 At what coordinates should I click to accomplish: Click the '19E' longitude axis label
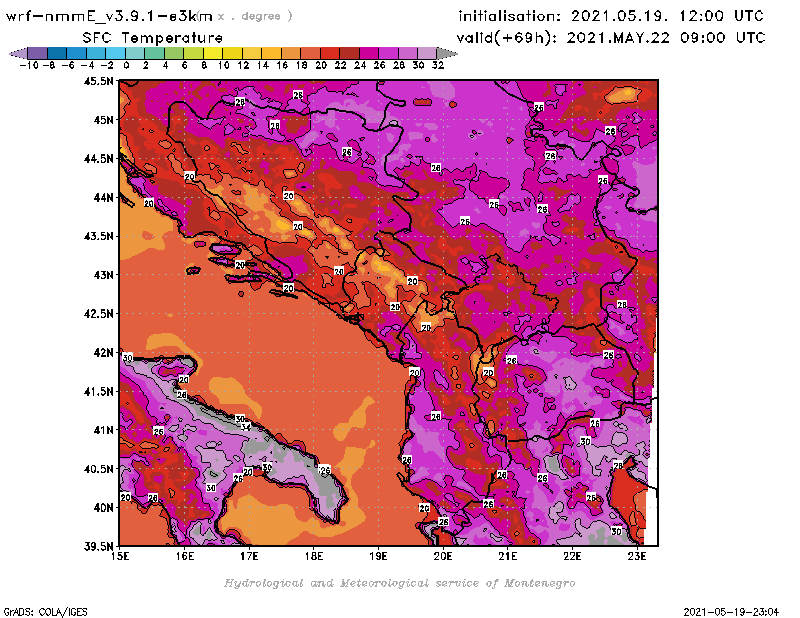(x=379, y=556)
